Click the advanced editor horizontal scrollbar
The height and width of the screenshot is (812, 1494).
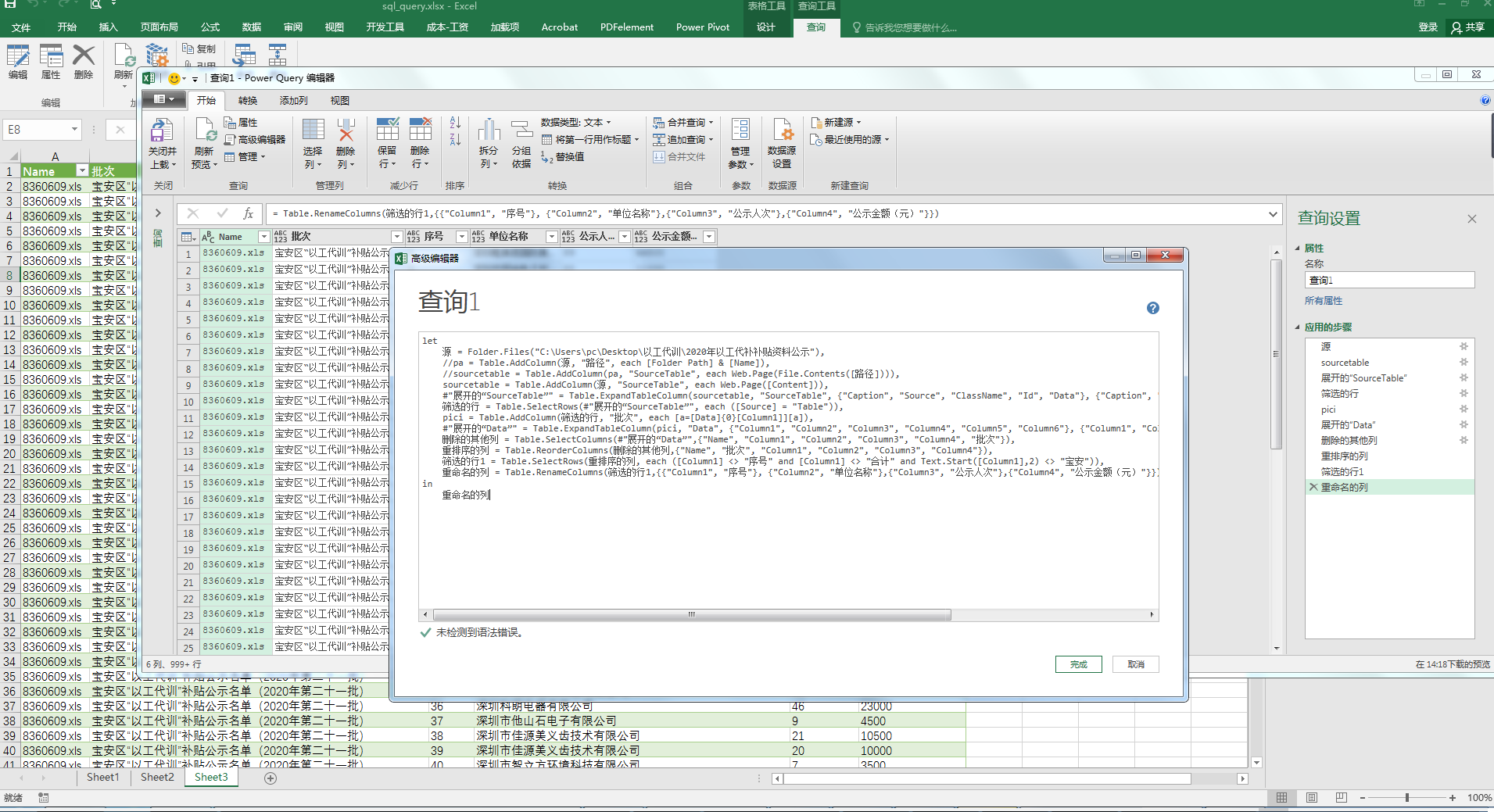point(692,615)
